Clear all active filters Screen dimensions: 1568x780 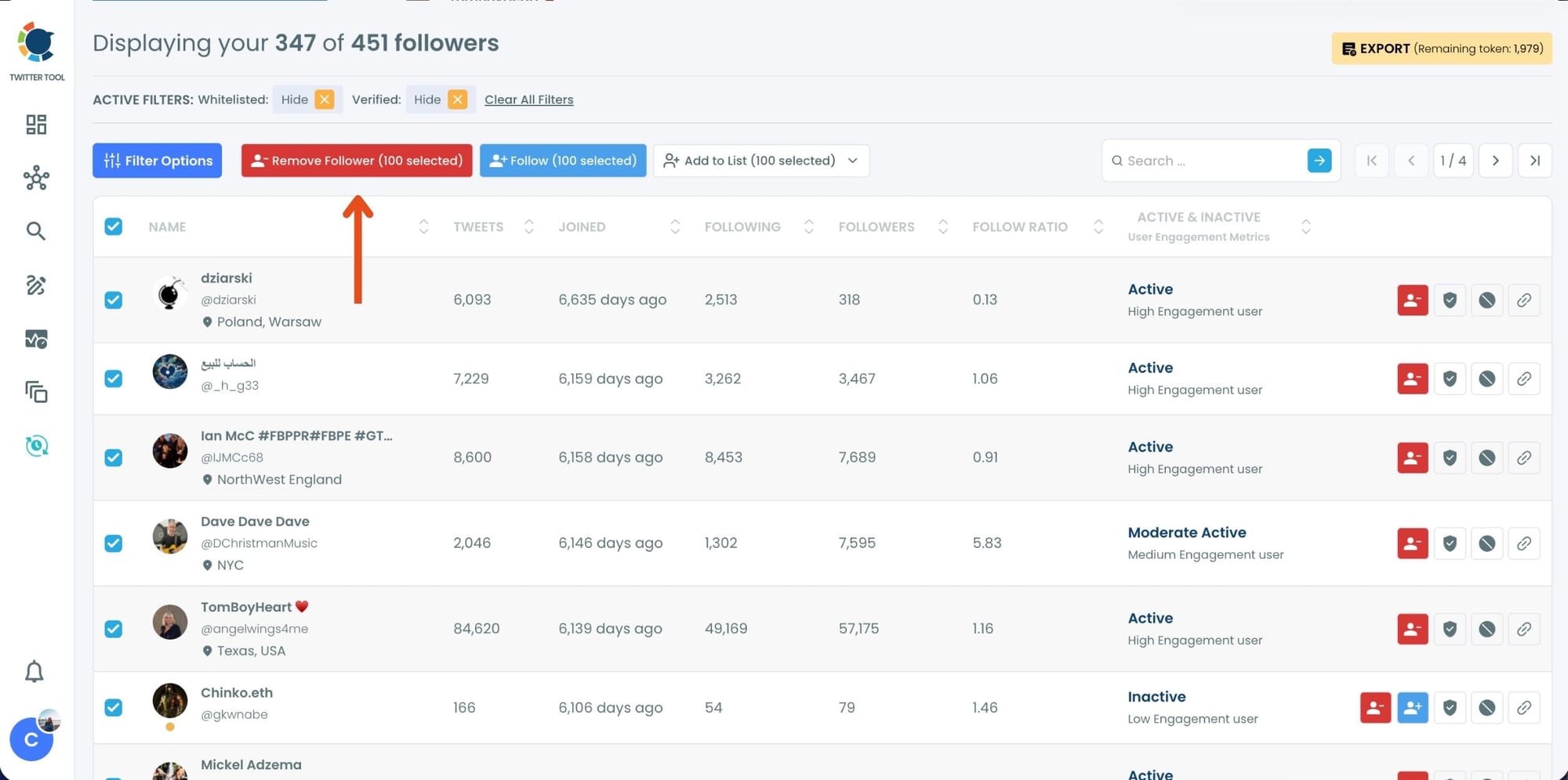pyautogui.click(x=528, y=99)
